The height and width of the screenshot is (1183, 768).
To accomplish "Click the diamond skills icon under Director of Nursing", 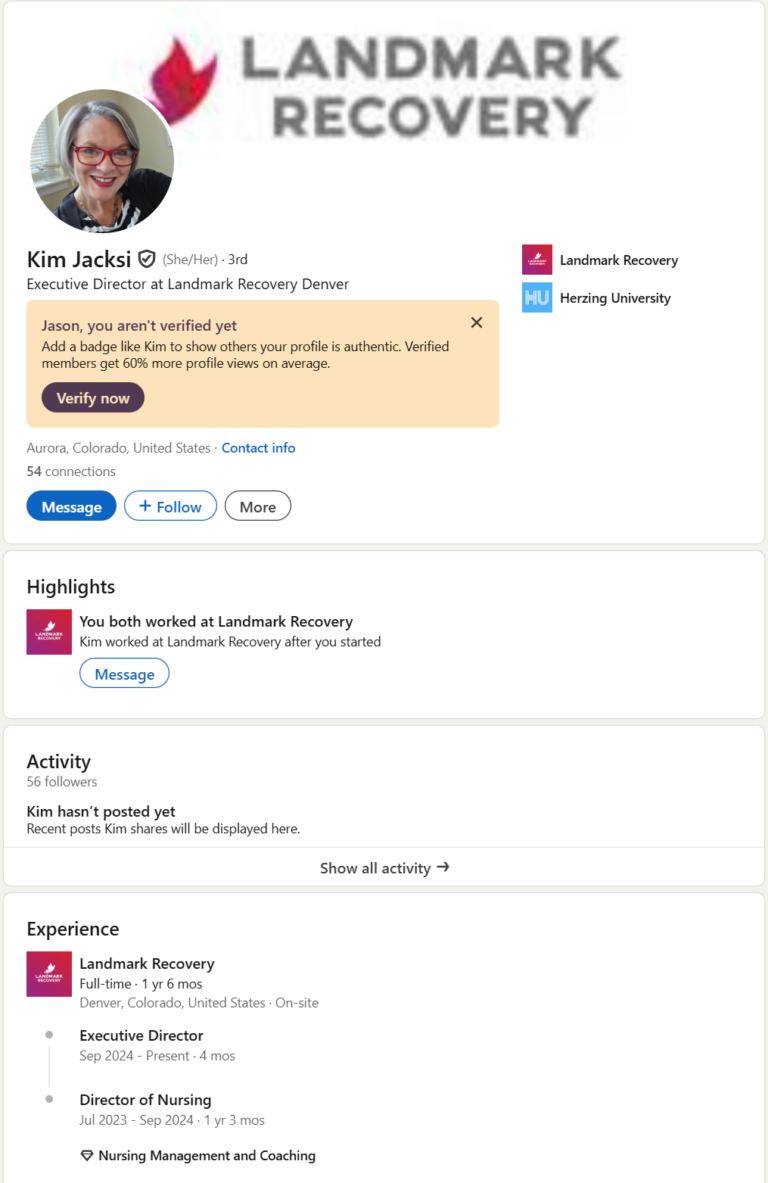I will [87, 1156].
